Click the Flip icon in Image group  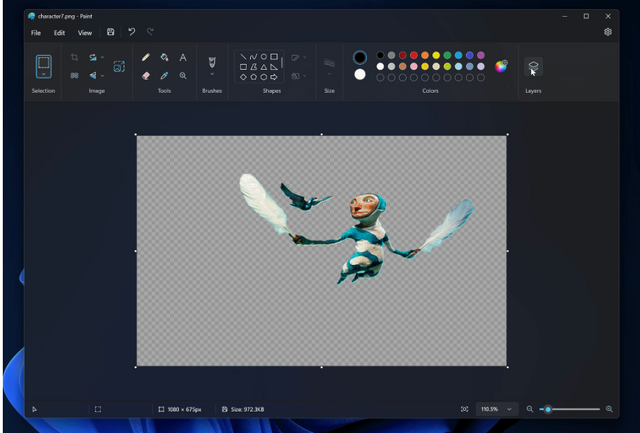(93, 75)
